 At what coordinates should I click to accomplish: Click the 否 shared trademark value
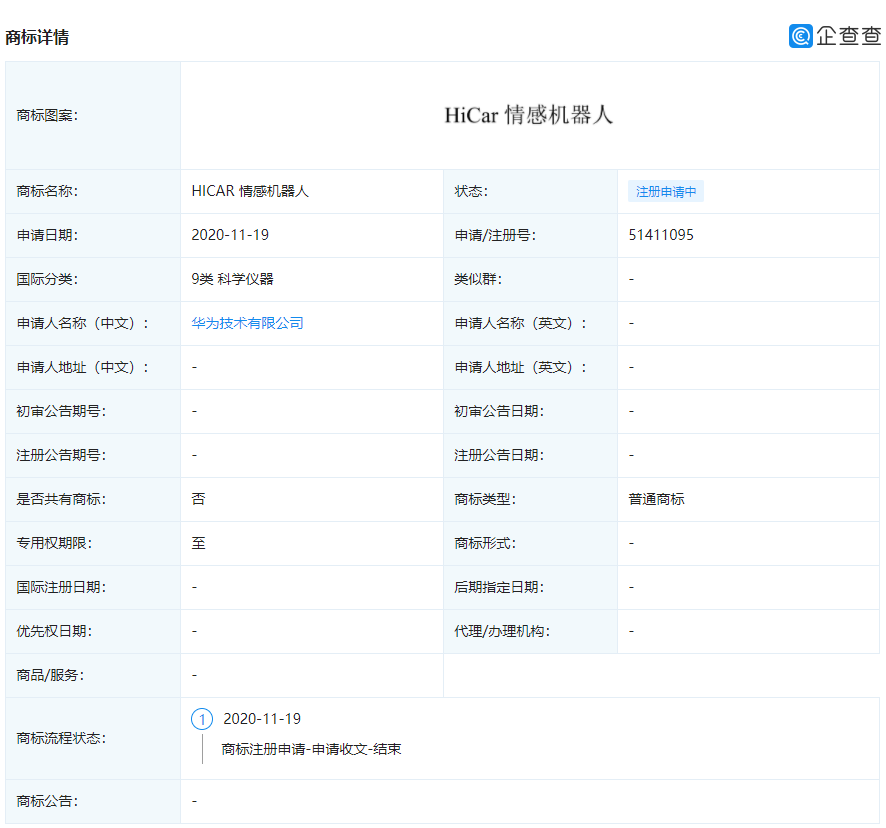[198, 499]
